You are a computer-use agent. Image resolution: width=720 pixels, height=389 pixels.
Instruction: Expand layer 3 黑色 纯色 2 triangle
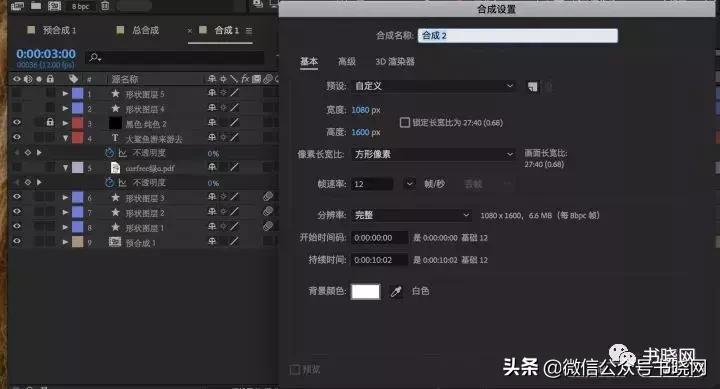pyautogui.click(x=65, y=123)
